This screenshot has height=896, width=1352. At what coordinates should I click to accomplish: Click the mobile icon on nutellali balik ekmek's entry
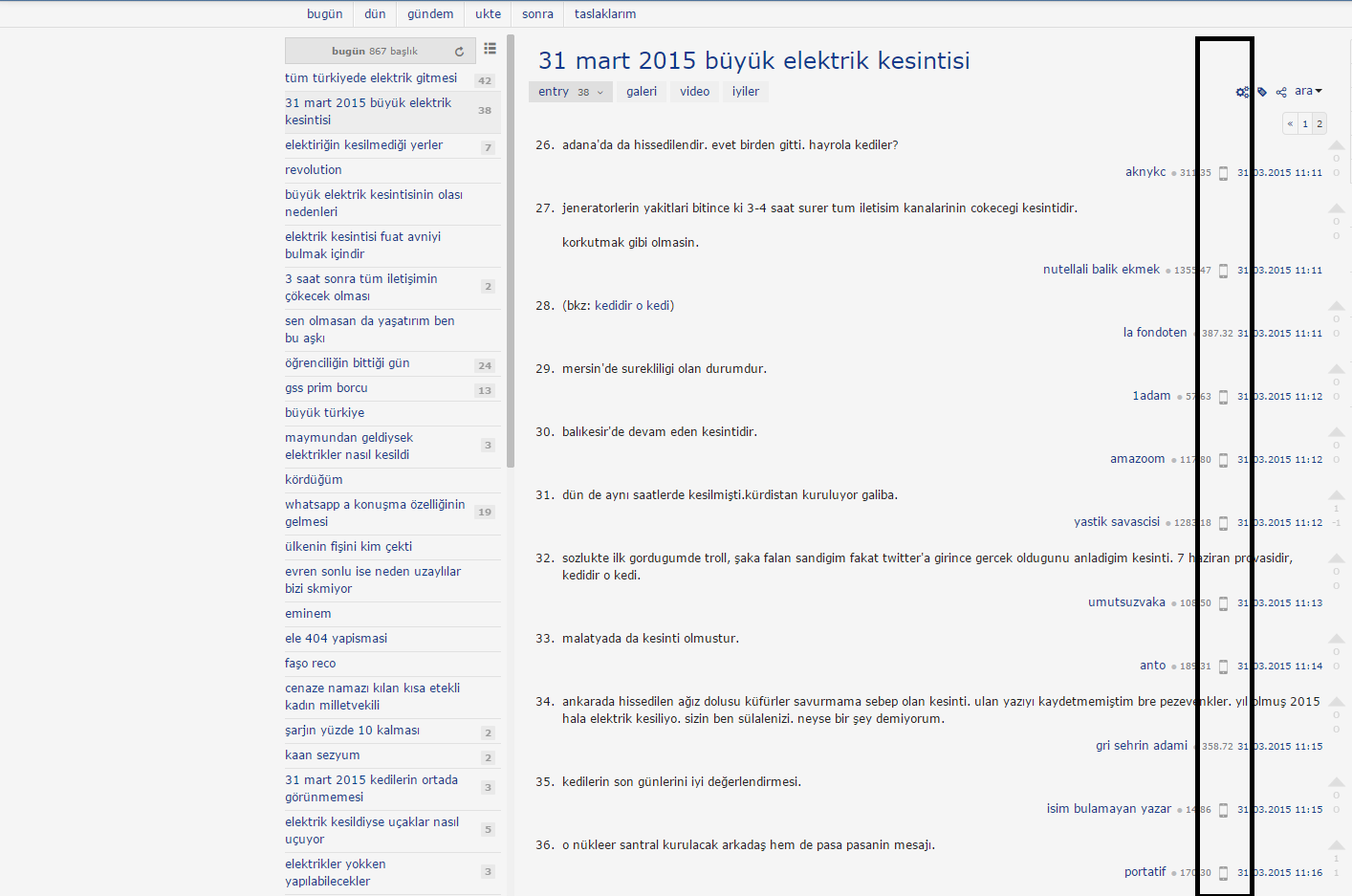[x=1223, y=271]
